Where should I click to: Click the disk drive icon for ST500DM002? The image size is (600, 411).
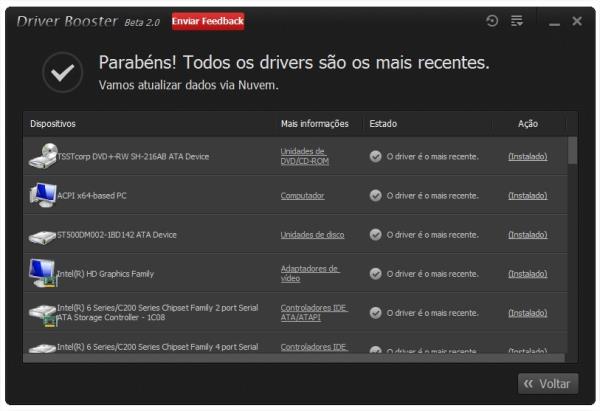[x=42, y=237]
